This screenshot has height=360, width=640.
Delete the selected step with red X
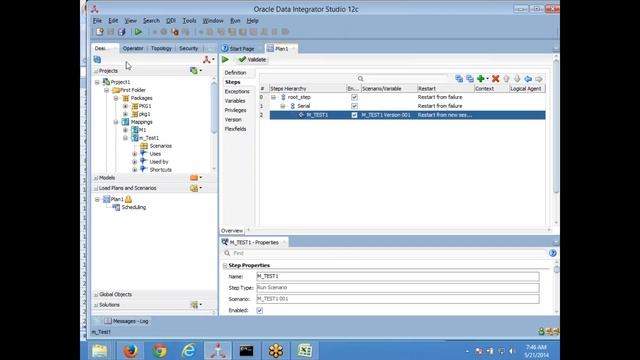pyautogui.click(x=496, y=79)
